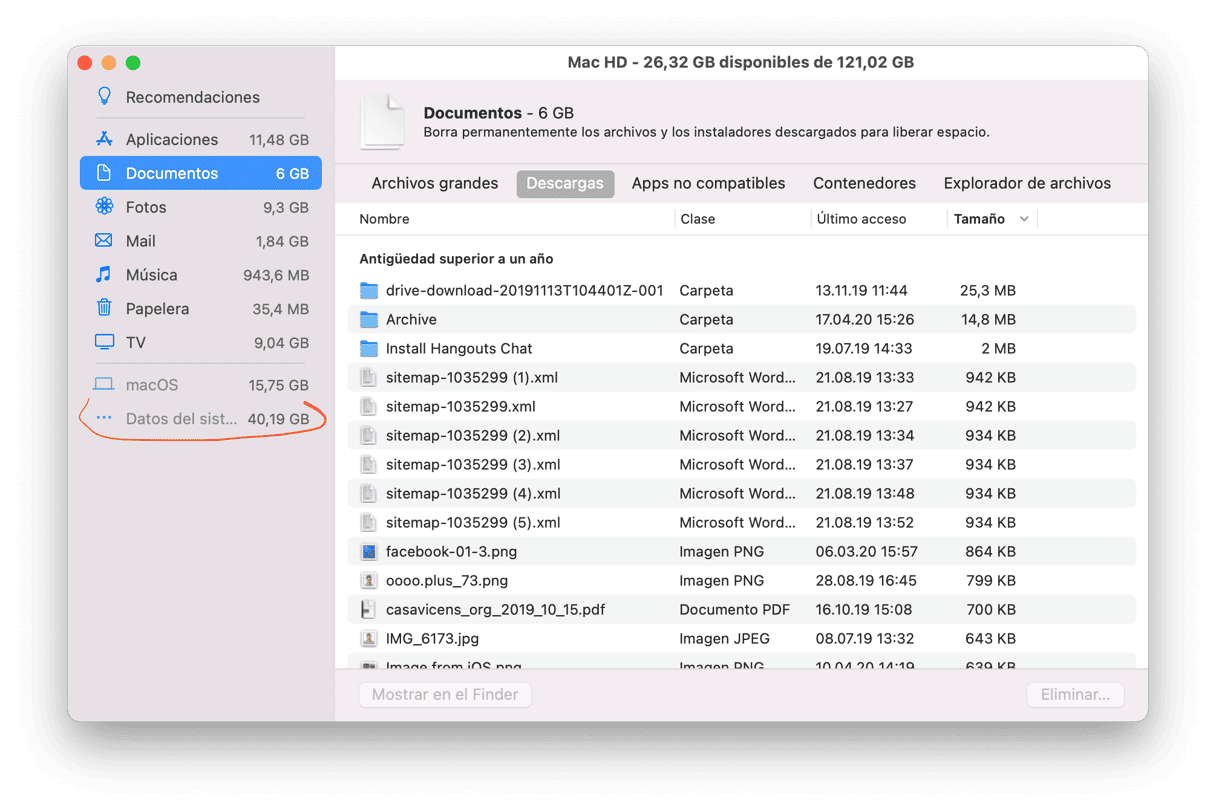Click PDF icon of casavicens_org_2019_10_15.pdf
The image size is (1216, 811).
tap(369, 610)
